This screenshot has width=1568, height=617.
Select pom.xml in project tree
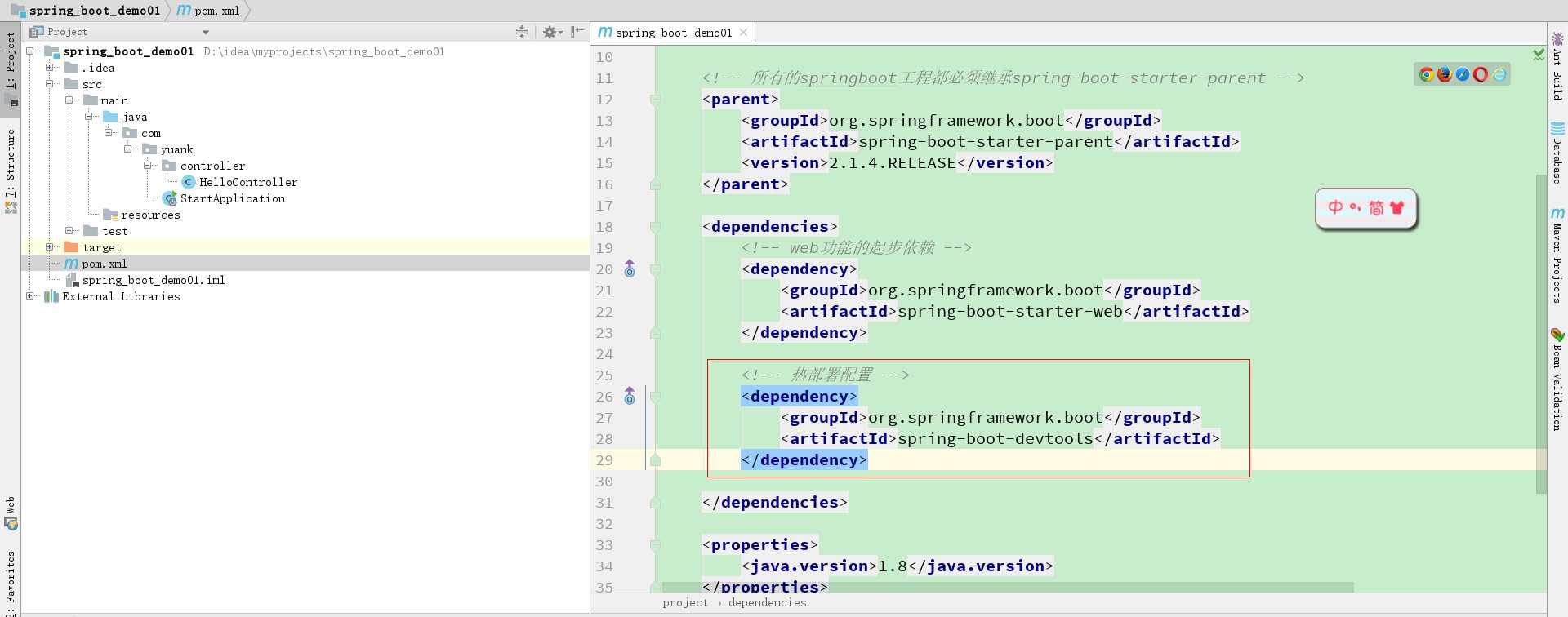tap(104, 264)
